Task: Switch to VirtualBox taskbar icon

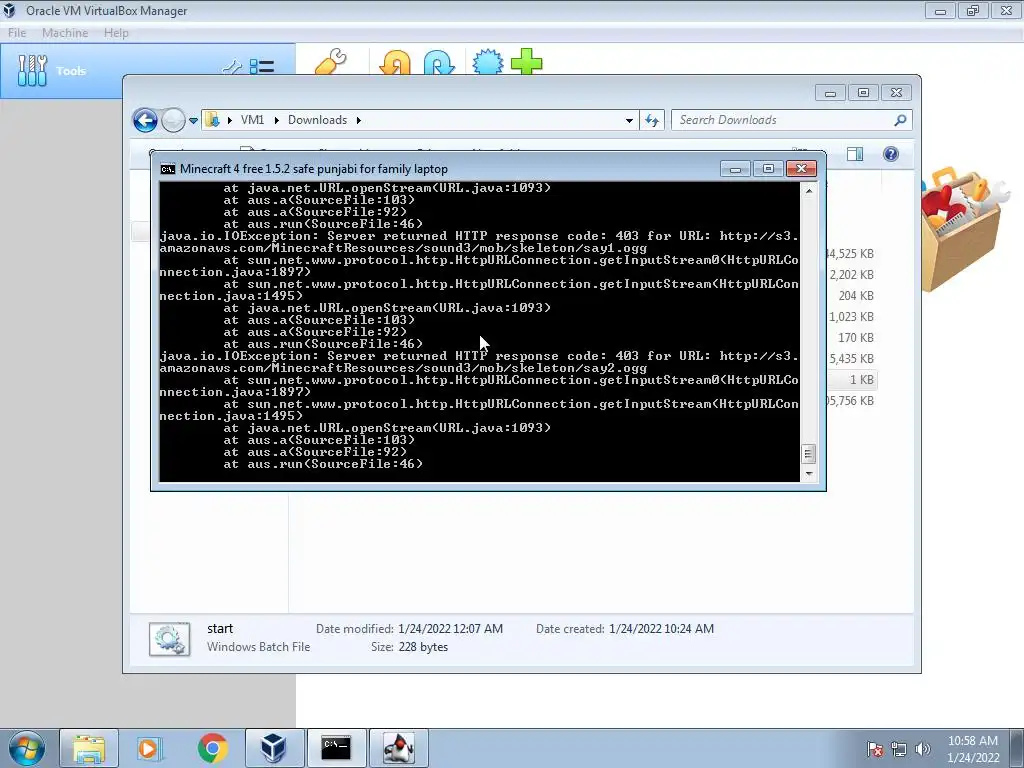Action: click(x=274, y=748)
